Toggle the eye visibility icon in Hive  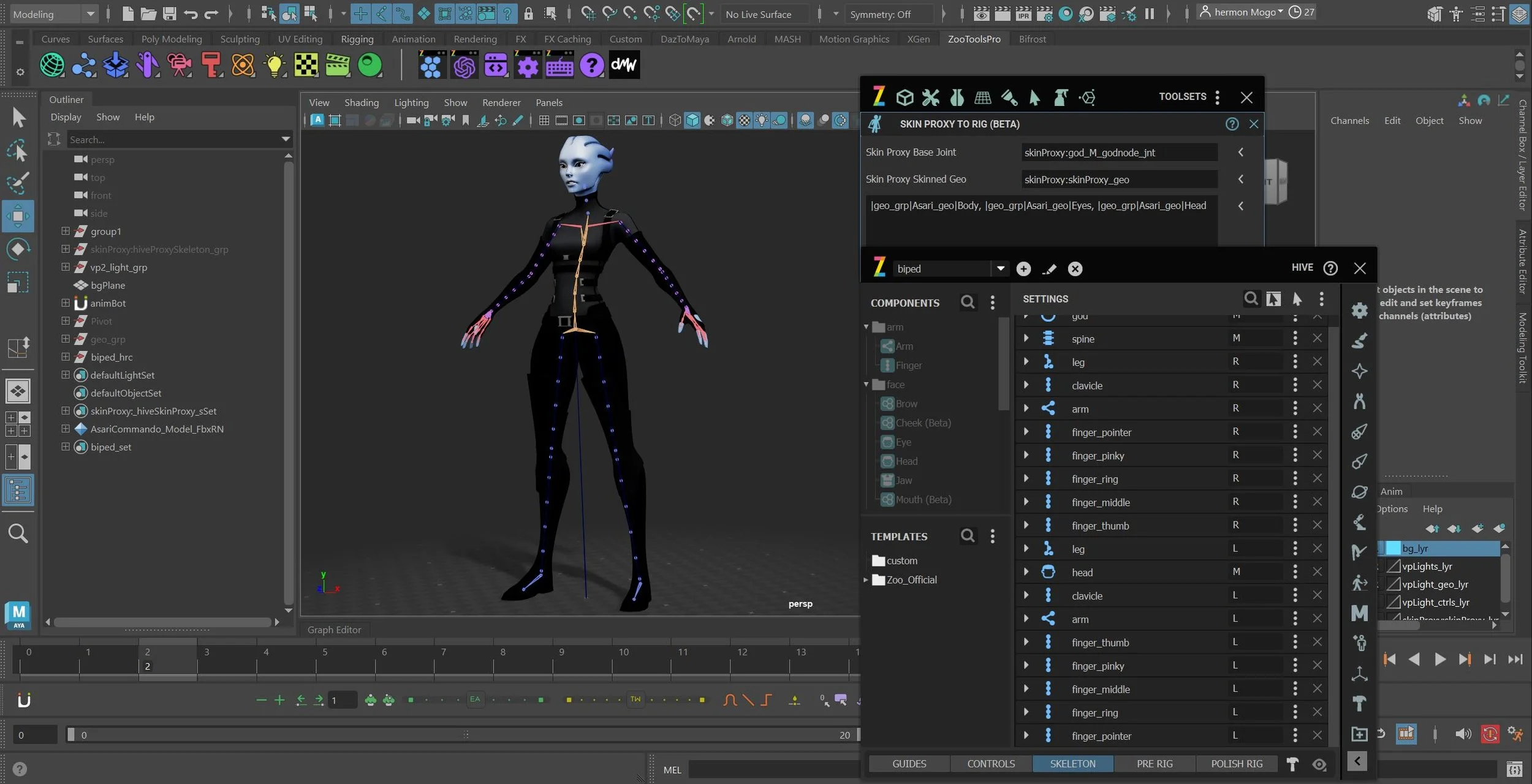pyautogui.click(x=1319, y=764)
